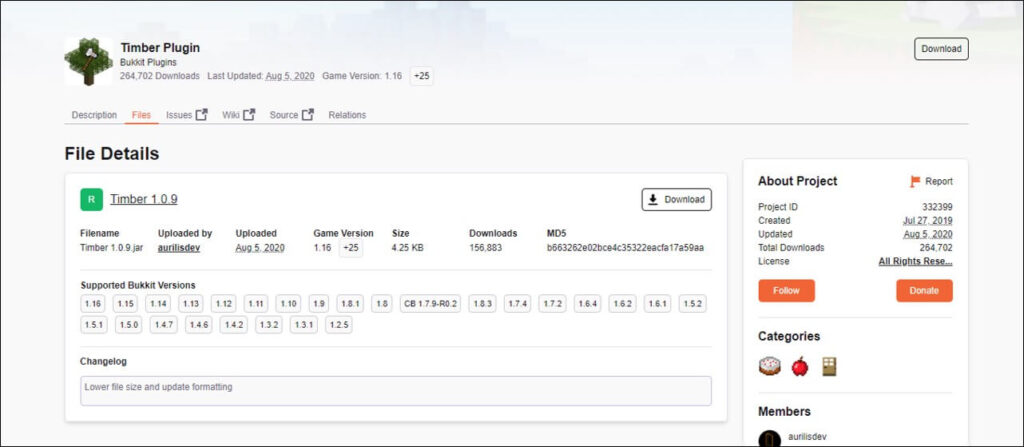The height and width of the screenshot is (447, 1024).
Task: Expand the +25 badge in Game Version column
Action: pos(351,248)
